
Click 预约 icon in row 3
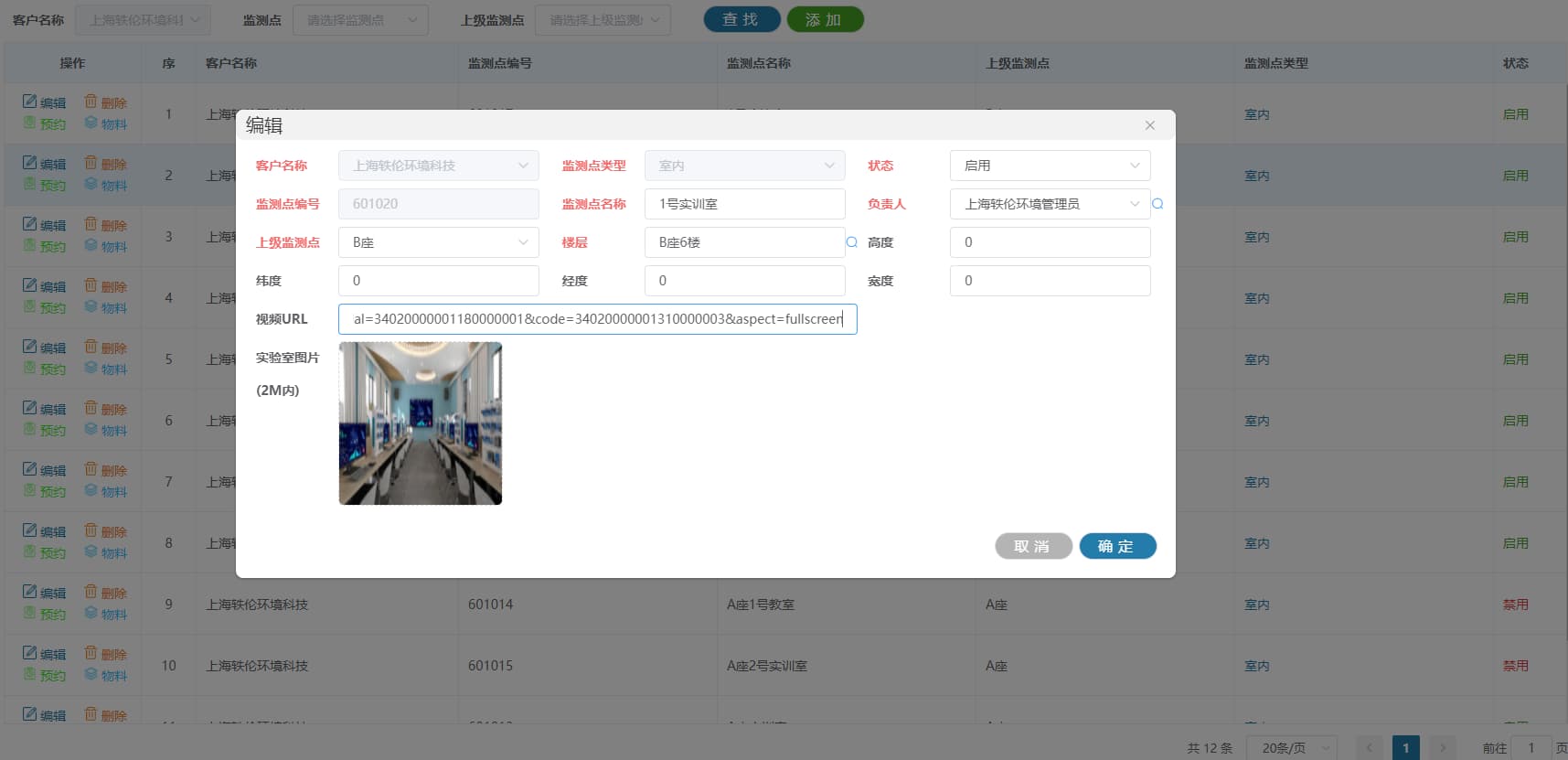(x=30, y=245)
